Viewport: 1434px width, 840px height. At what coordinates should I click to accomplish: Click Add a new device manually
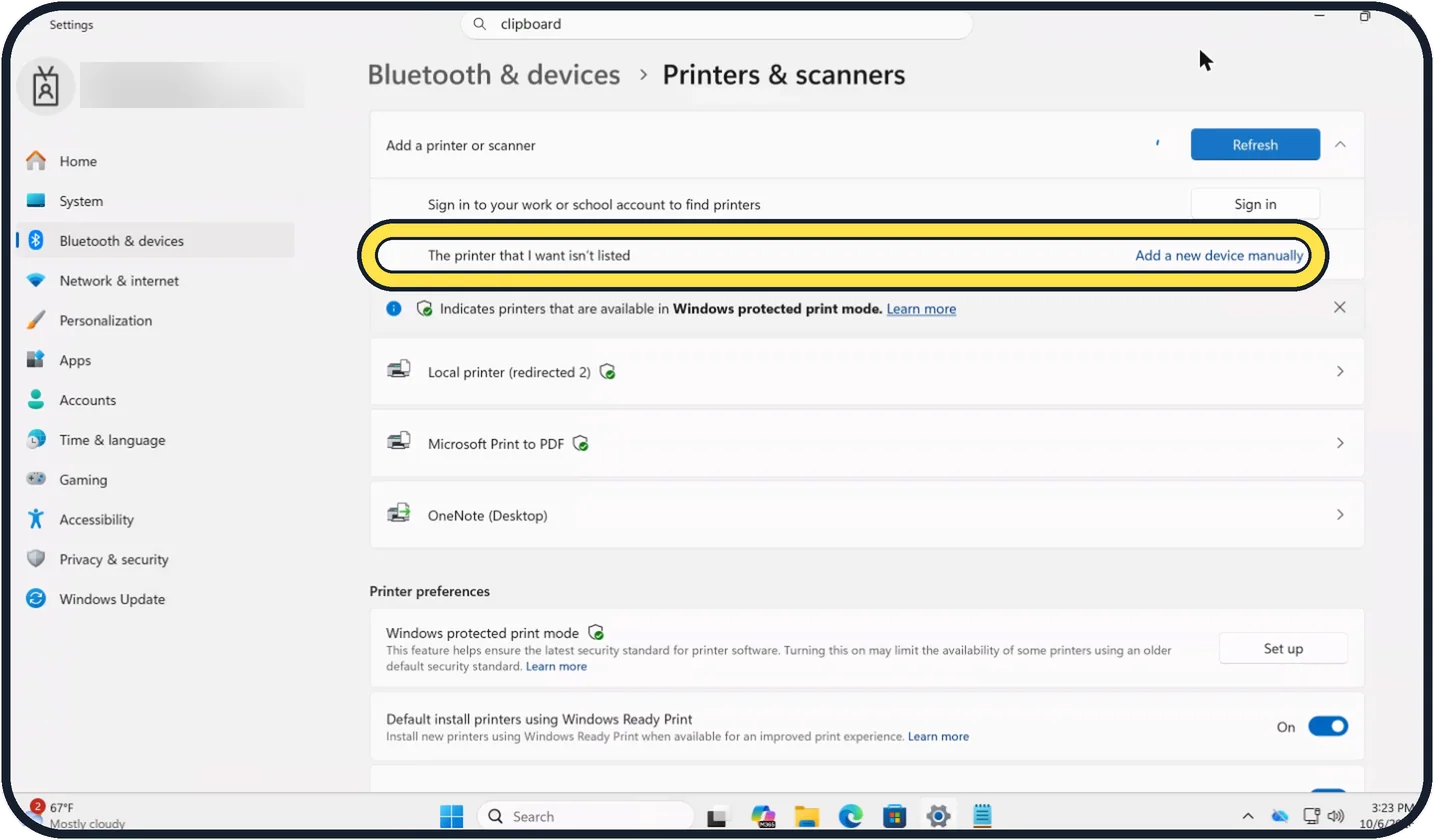tap(1219, 256)
